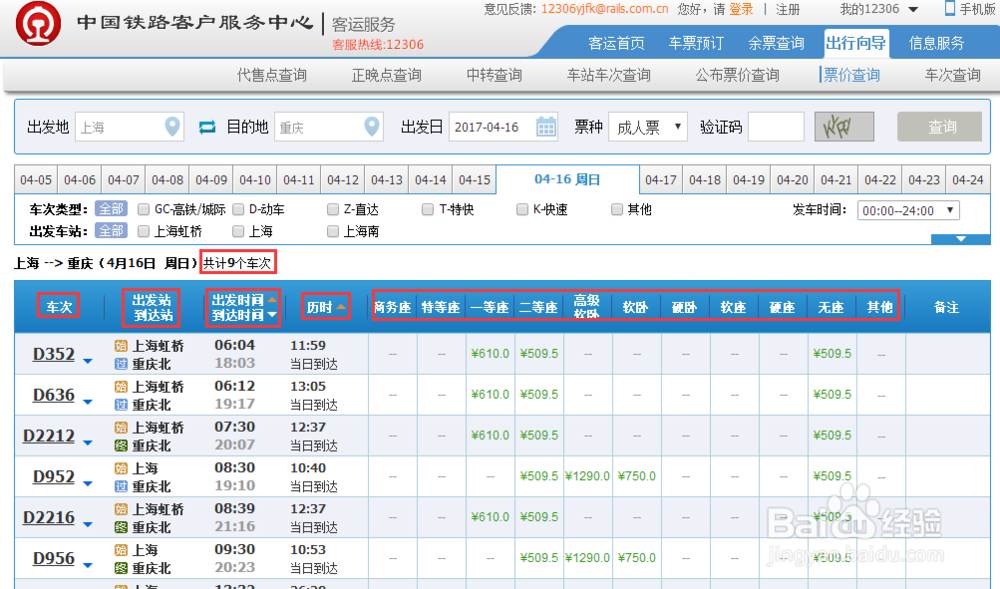Switch to the 余票查询 navigation tab

tap(779, 43)
